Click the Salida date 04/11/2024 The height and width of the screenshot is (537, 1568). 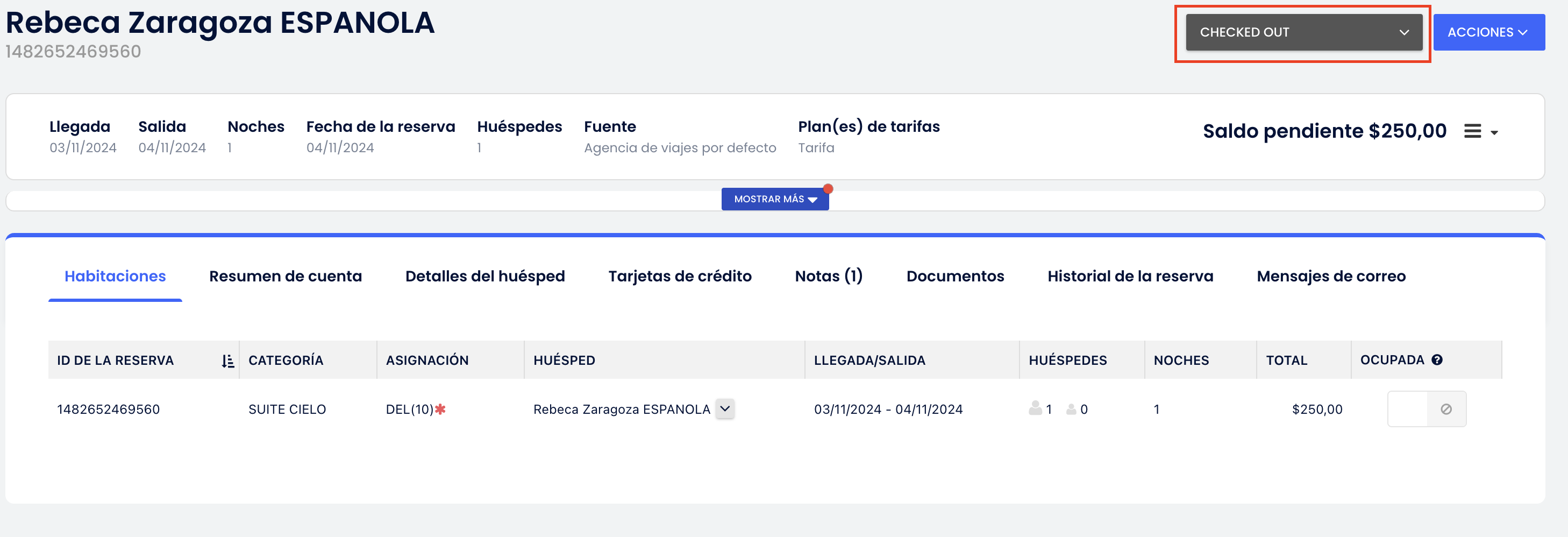(x=172, y=148)
